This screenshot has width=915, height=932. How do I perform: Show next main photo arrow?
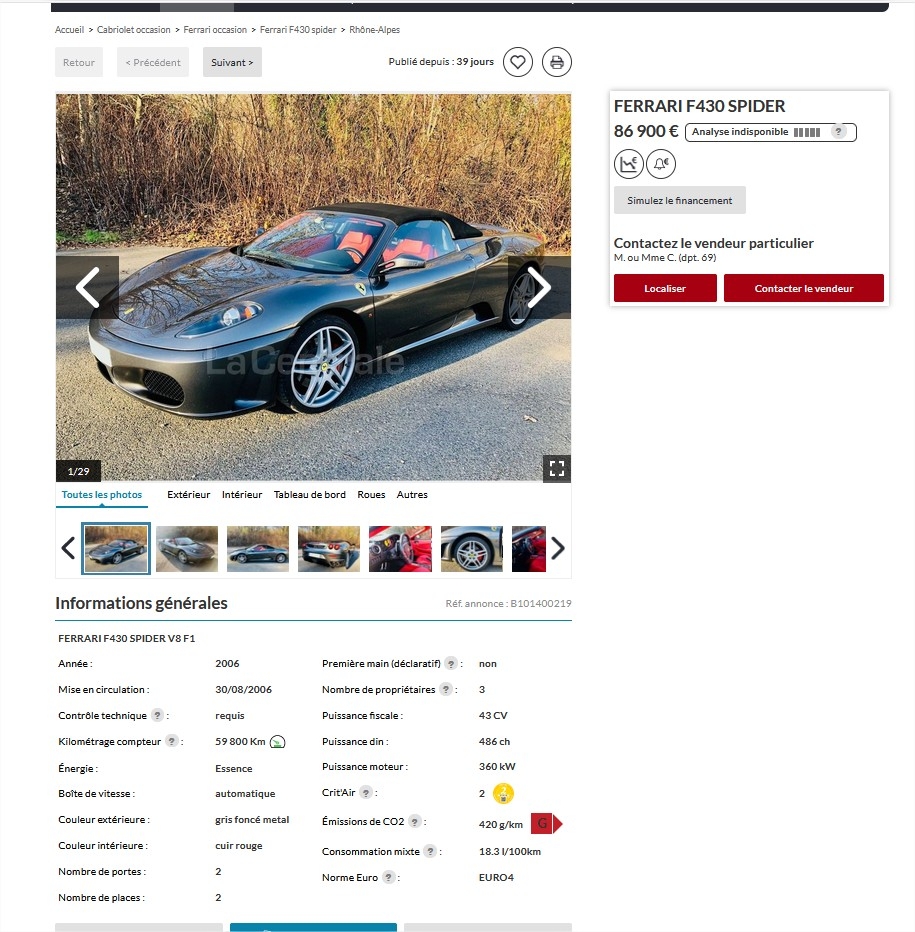(x=539, y=288)
